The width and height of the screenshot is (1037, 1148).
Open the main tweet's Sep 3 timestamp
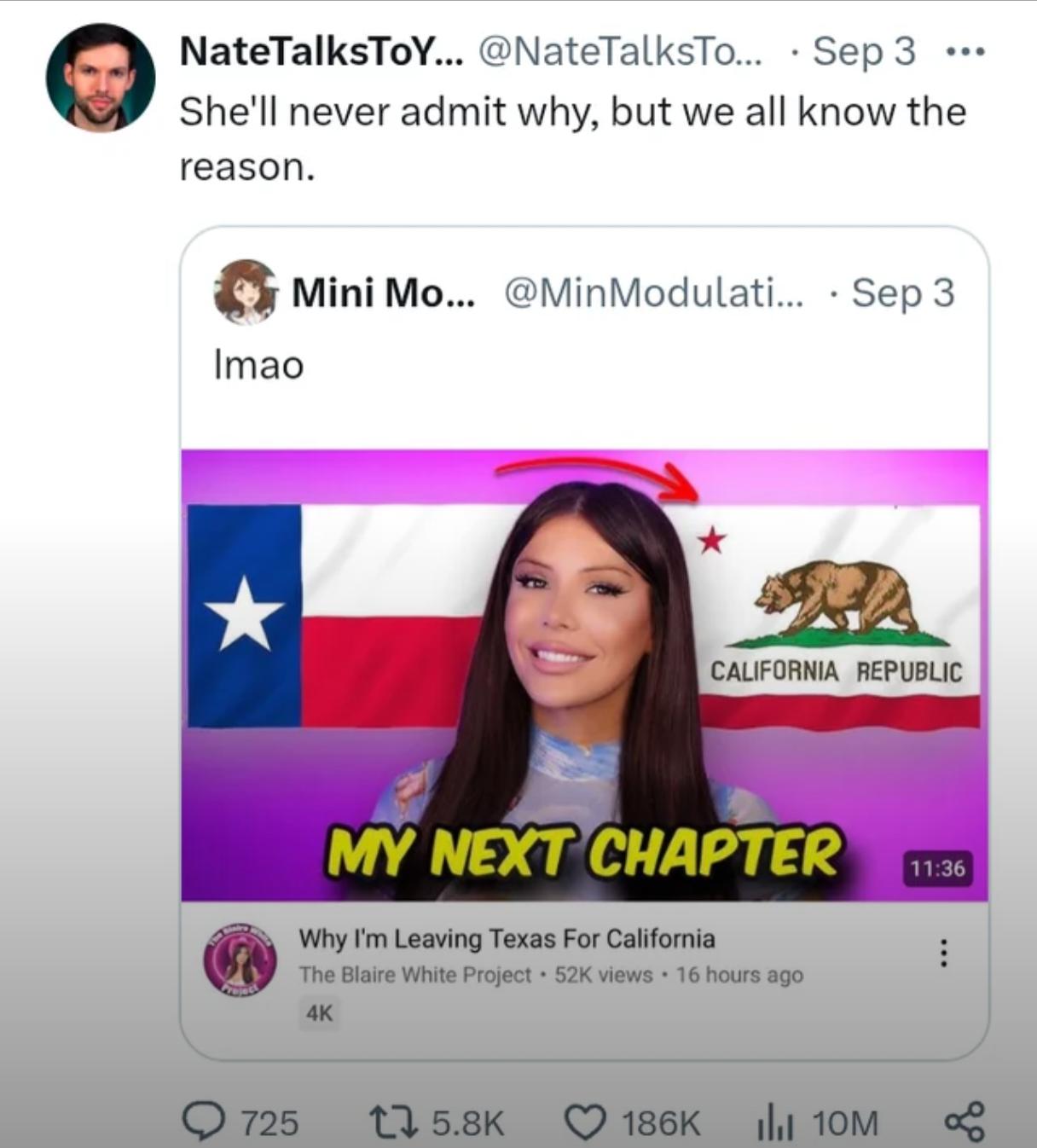864,51
